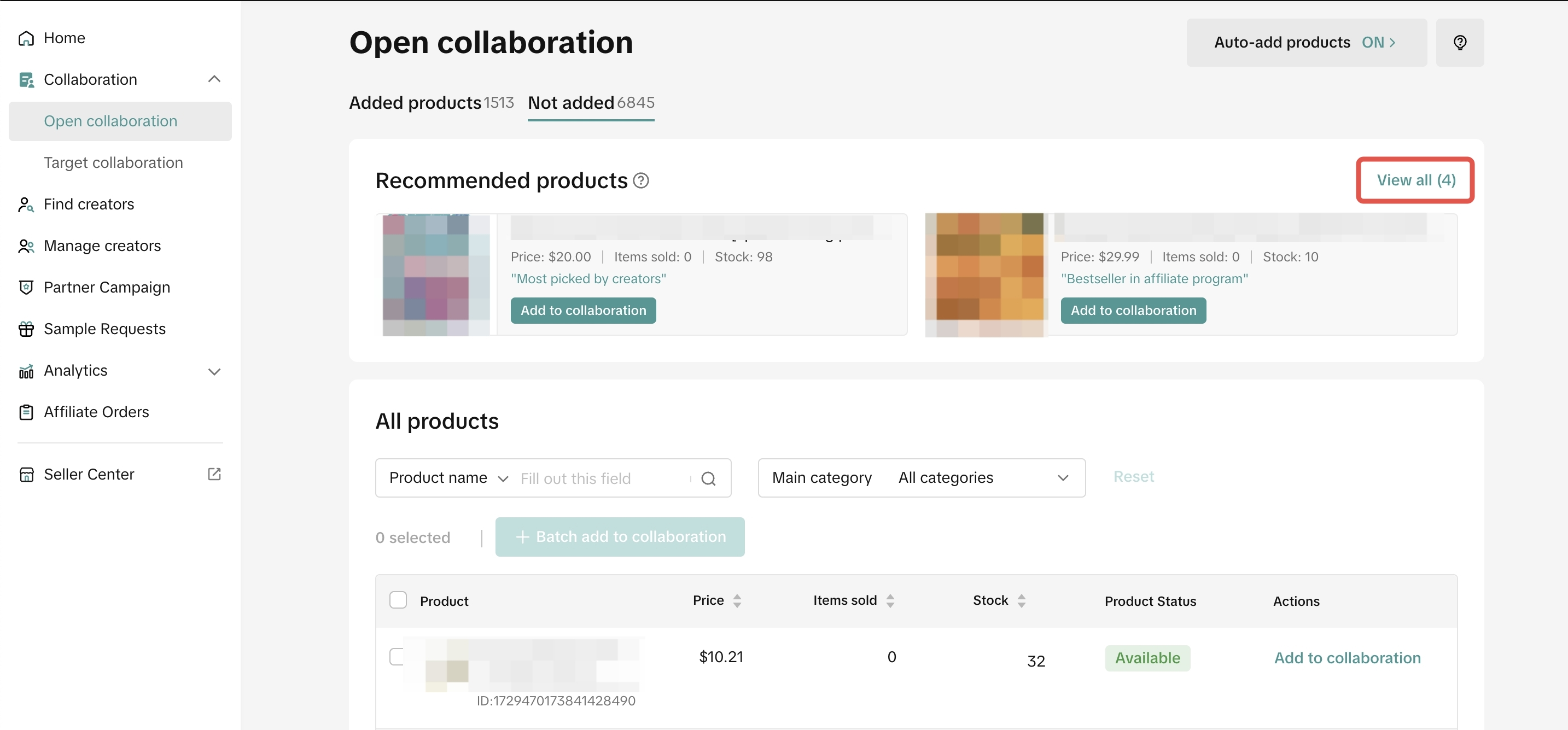Click View all (4) link
Image resolution: width=1568 pixels, height=730 pixels.
point(1415,180)
